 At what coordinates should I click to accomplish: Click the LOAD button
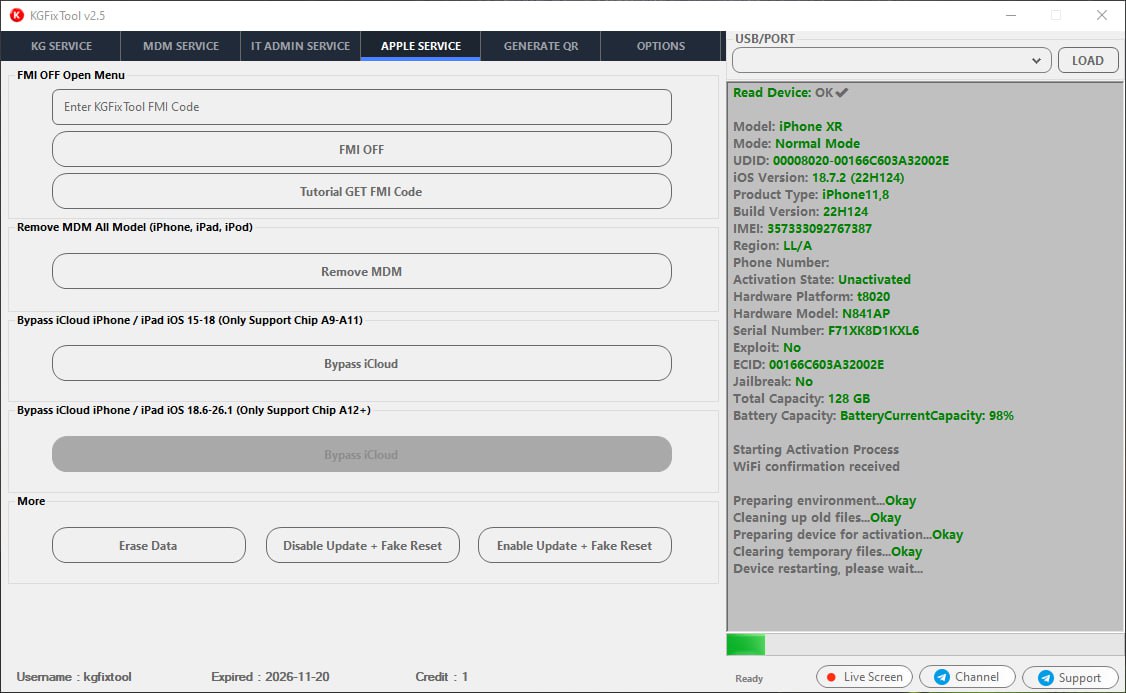[1087, 60]
